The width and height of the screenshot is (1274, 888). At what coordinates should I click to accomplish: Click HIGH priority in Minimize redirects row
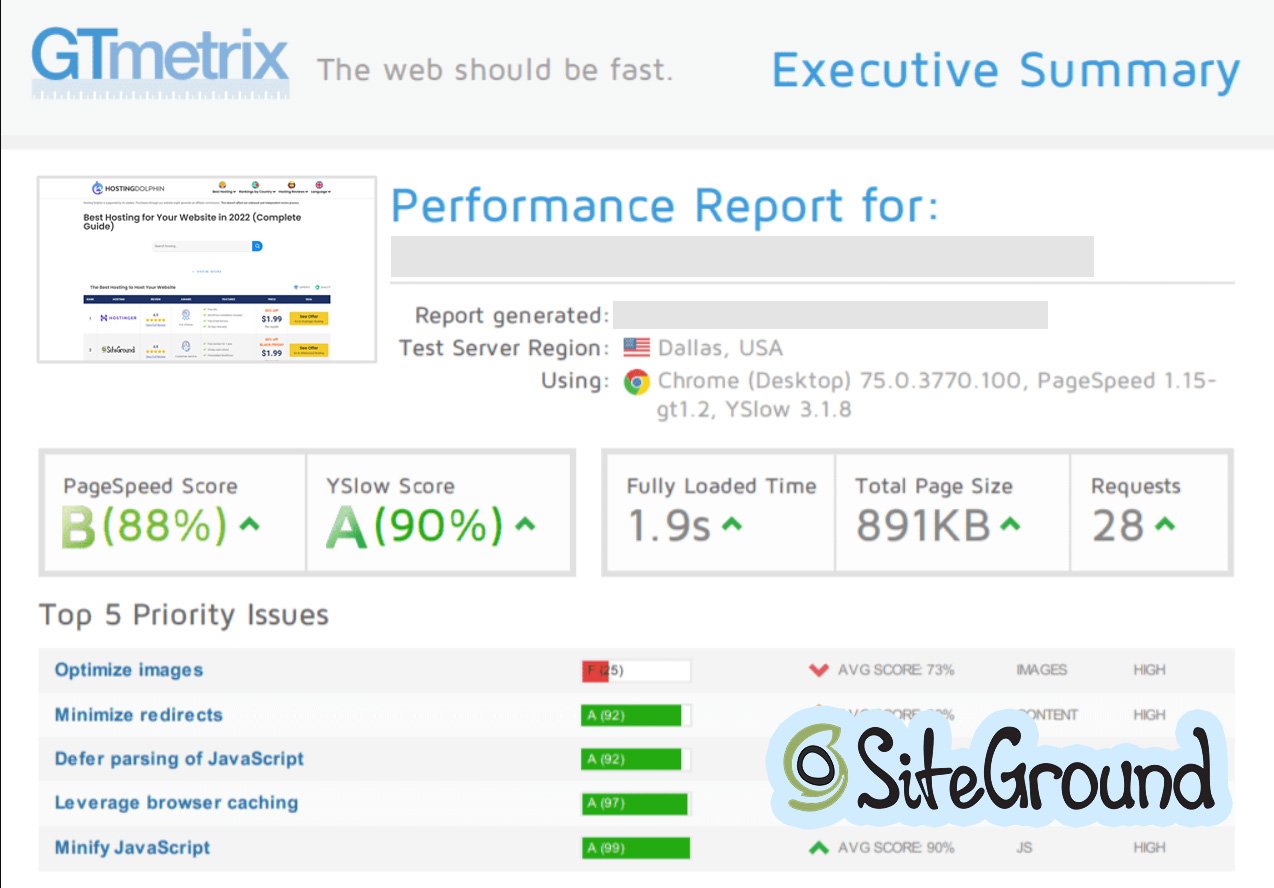pyautogui.click(x=1150, y=715)
